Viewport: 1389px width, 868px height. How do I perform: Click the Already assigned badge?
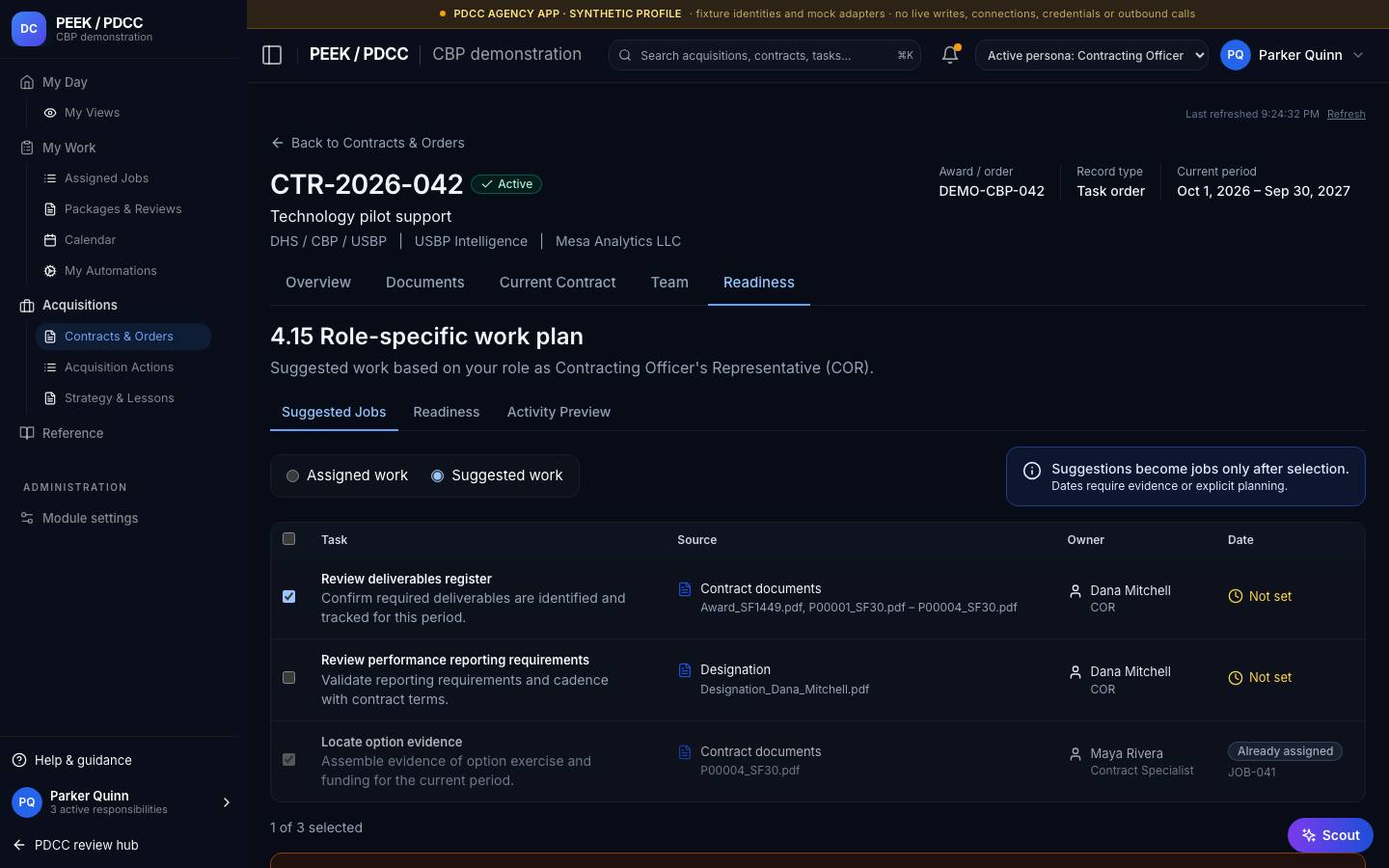pos(1285,751)
